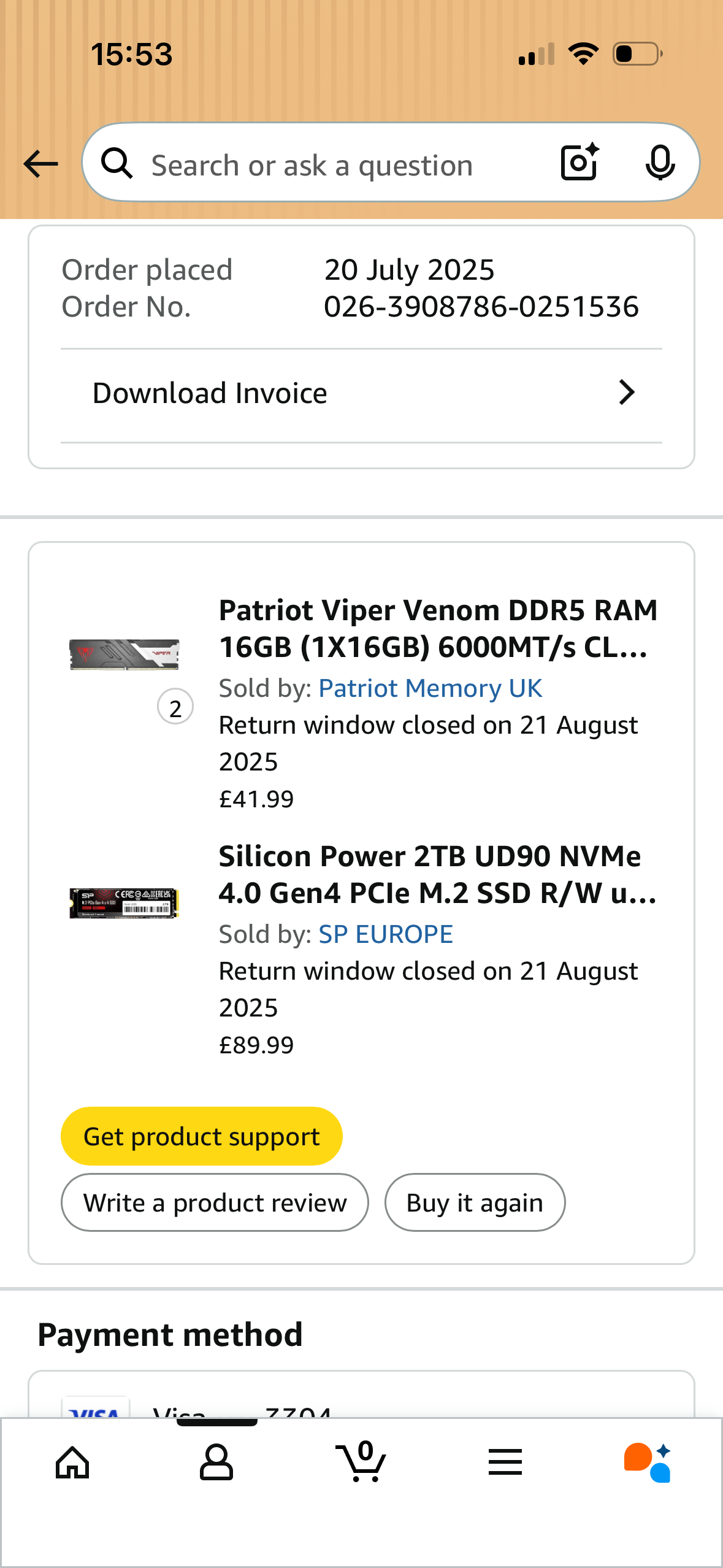Tap the Buy it again button
This screenshot has width=723, height=1568.
[475, 1203]
